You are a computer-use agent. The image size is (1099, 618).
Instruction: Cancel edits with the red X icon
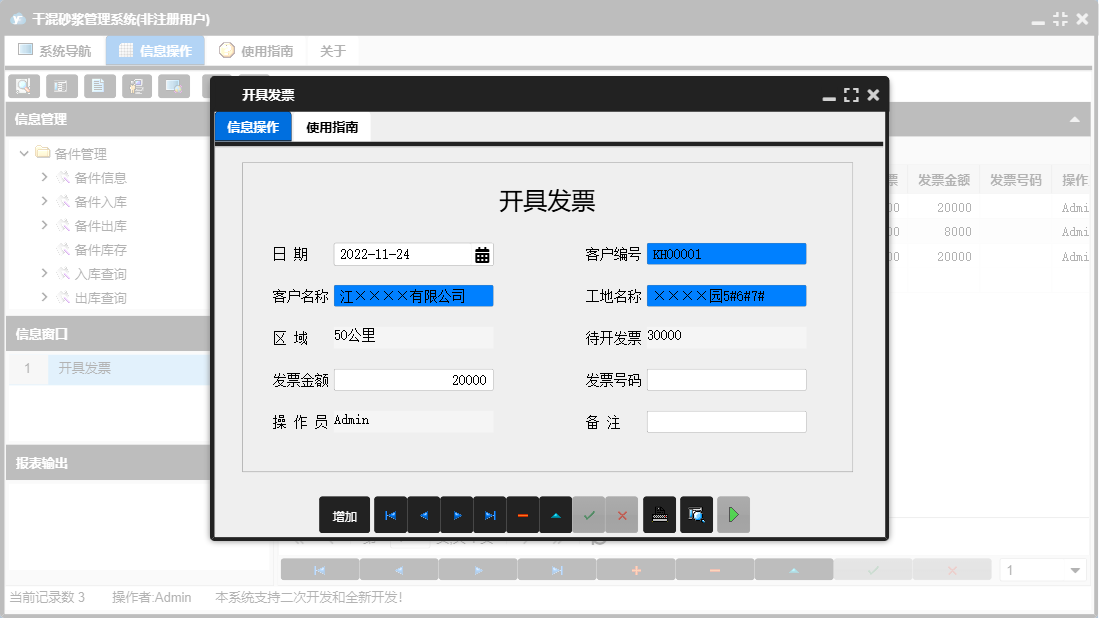622,514
